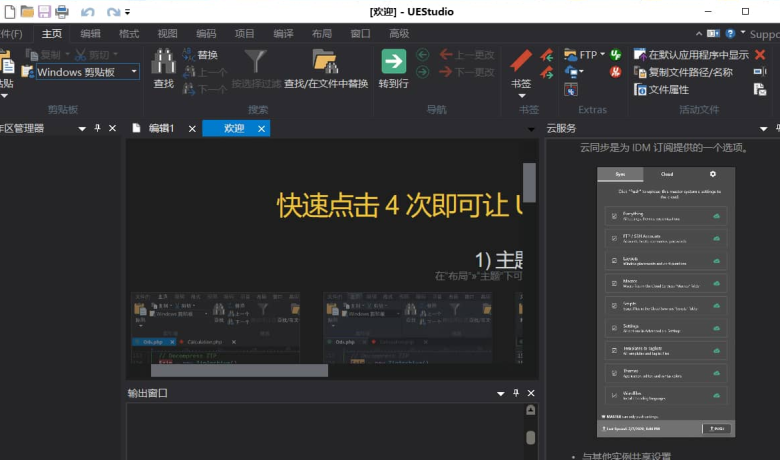Image resolution: width=780 pixels, height=460 pixels.
Task: Save using the floppy disk icon
Action: (44, 11)
